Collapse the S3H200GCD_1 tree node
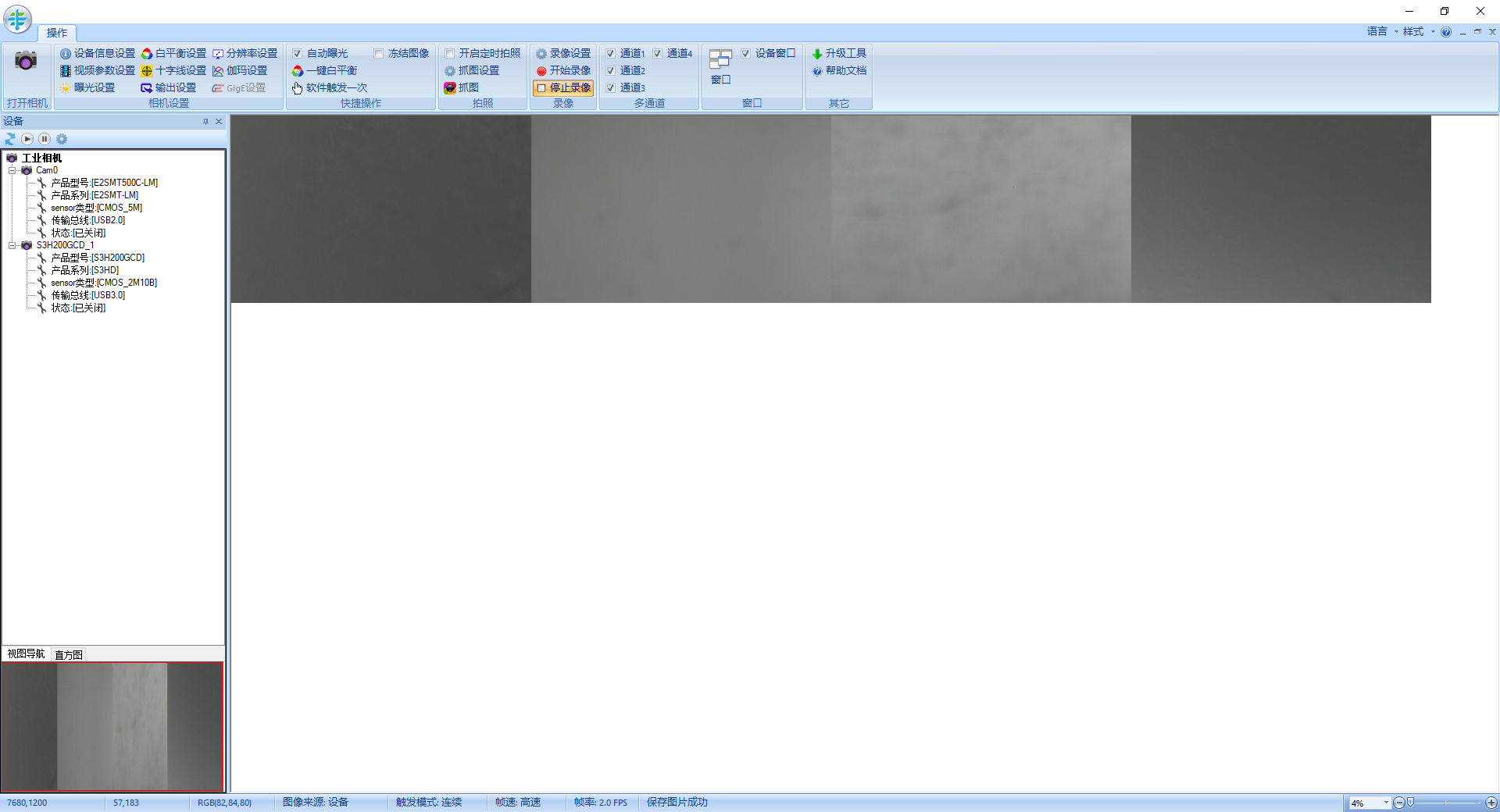 click(x=13, y=245)
